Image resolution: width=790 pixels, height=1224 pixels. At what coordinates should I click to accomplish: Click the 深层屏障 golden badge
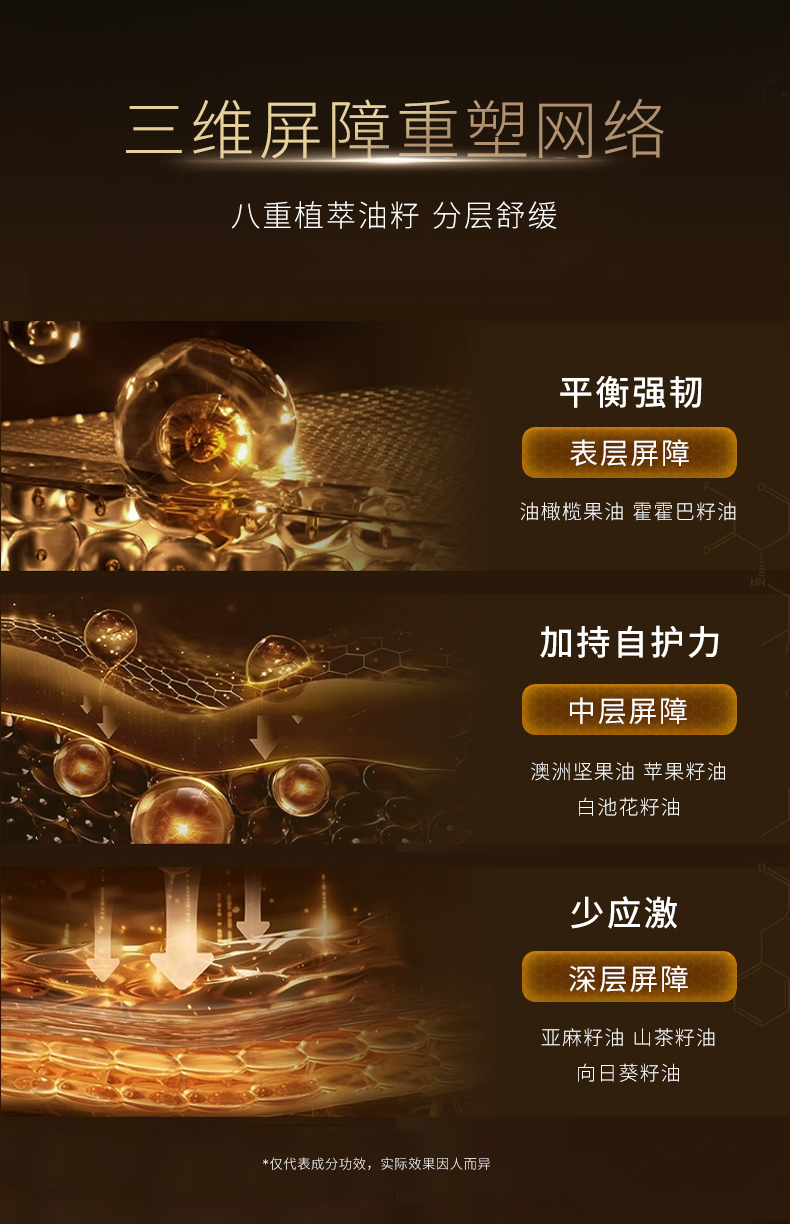click(629, 977)
